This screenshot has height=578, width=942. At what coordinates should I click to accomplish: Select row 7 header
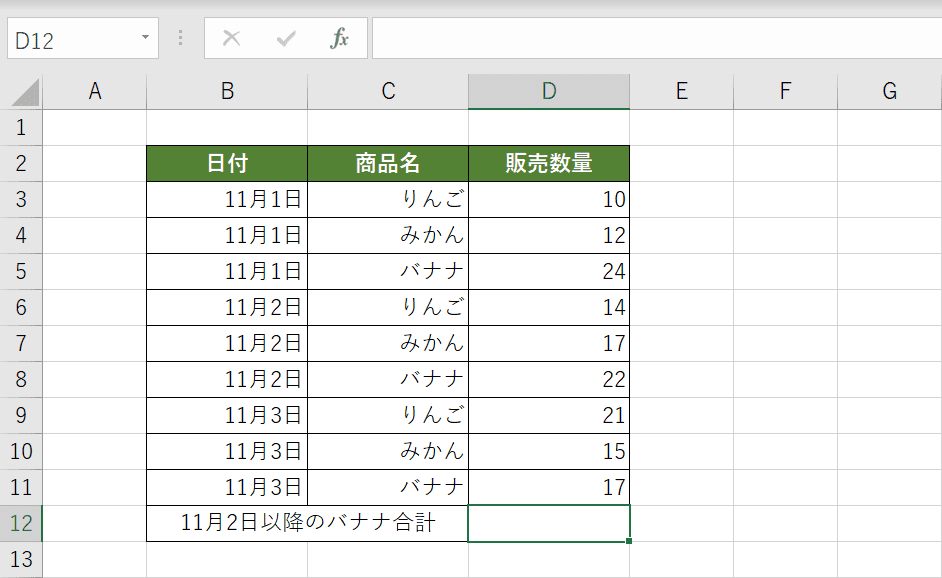coord(21,344)
